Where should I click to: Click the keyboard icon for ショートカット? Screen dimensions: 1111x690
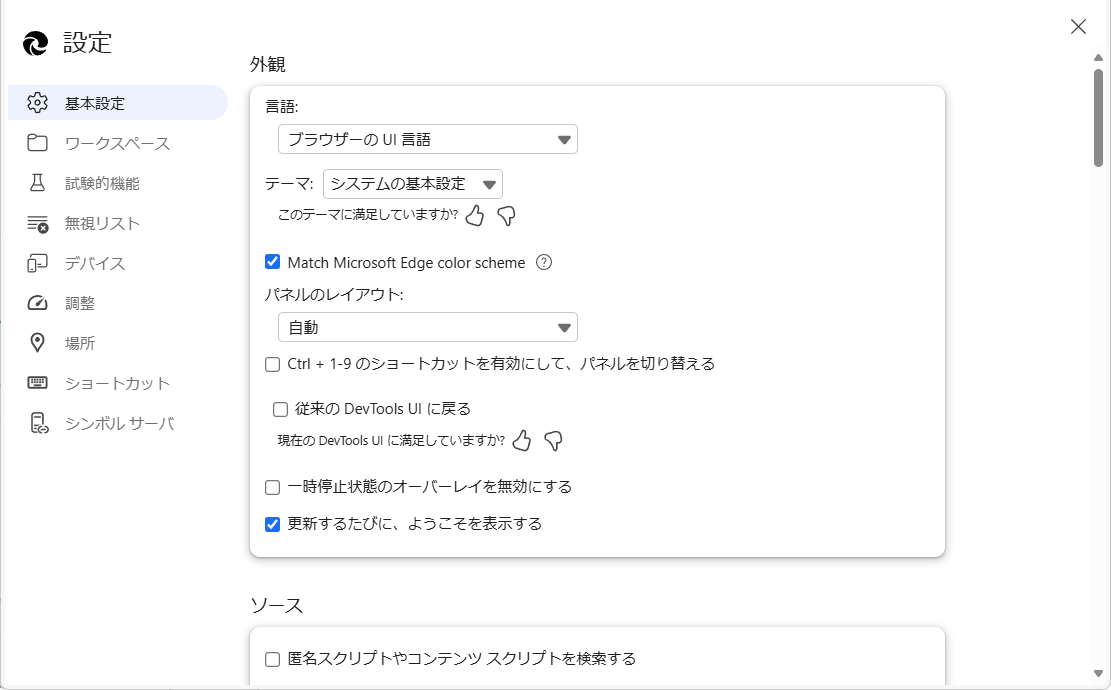point(38,383)
